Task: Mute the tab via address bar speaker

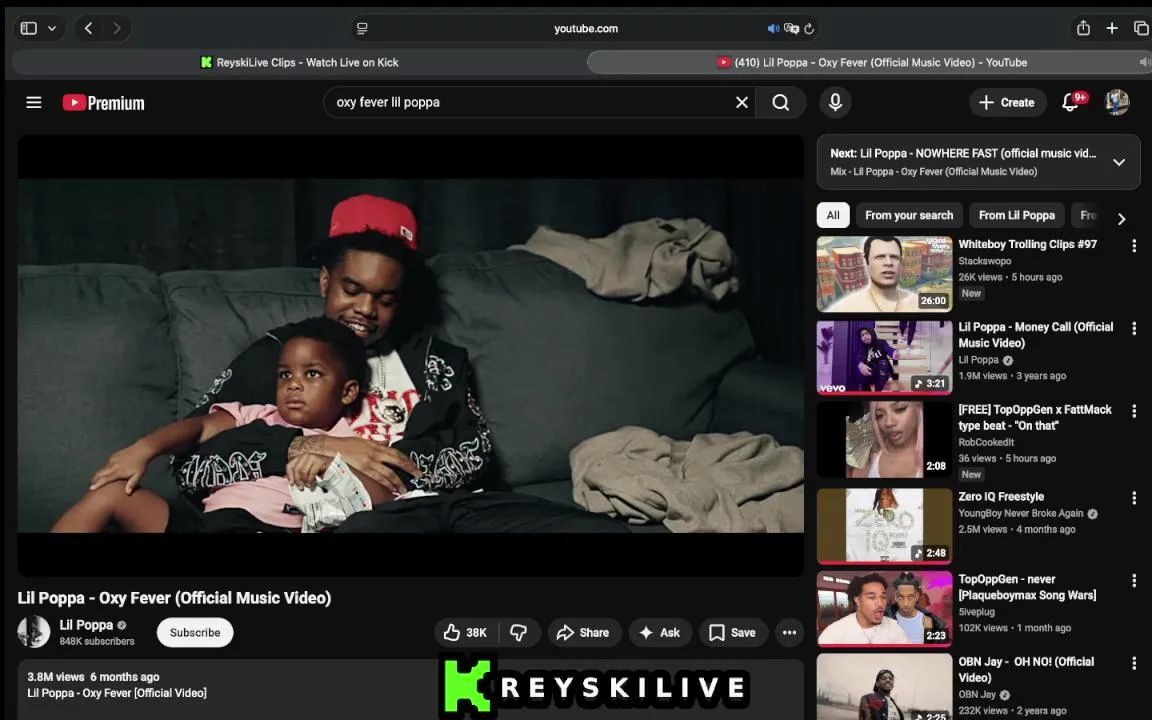Action: click(773, 29)
